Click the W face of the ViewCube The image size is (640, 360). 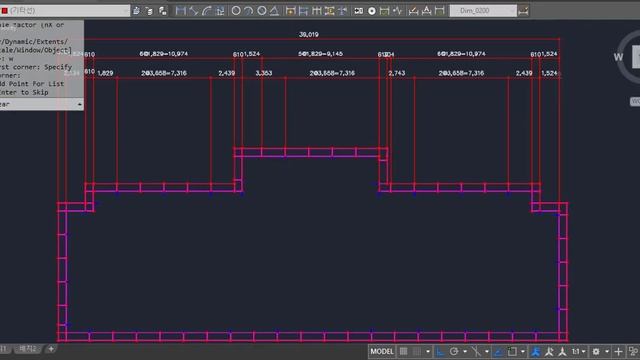pyautogui.click(x=618, y=57)
